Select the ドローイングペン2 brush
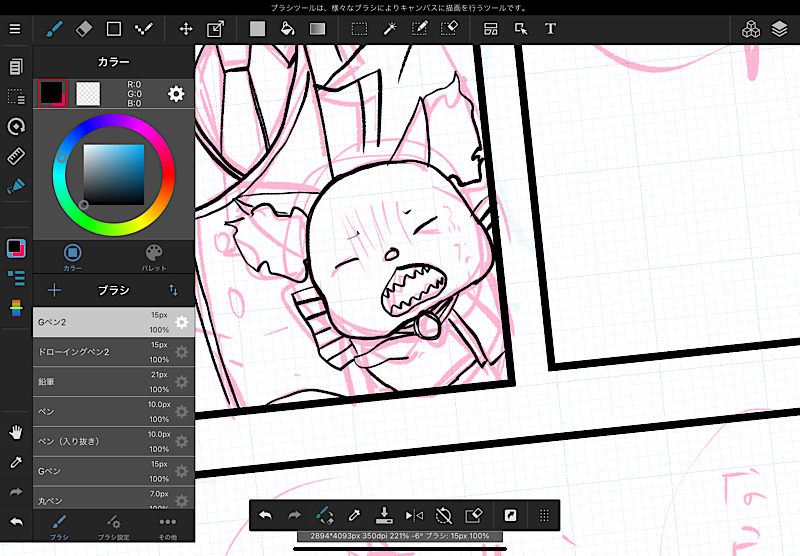The height and width of the screenshot is (556, 800). coord(113,352)
